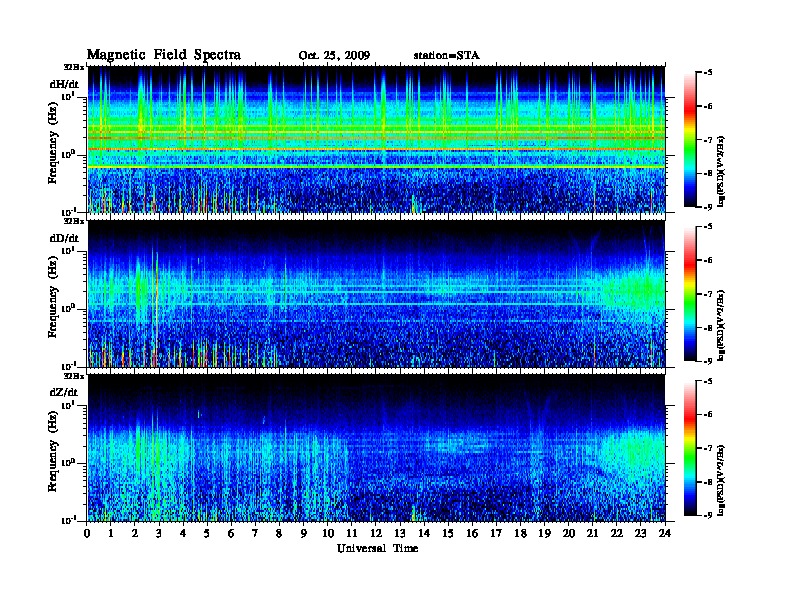Click the "station=STA" label
The width and height of the screenshot is (792, 612).
(446, 56)
